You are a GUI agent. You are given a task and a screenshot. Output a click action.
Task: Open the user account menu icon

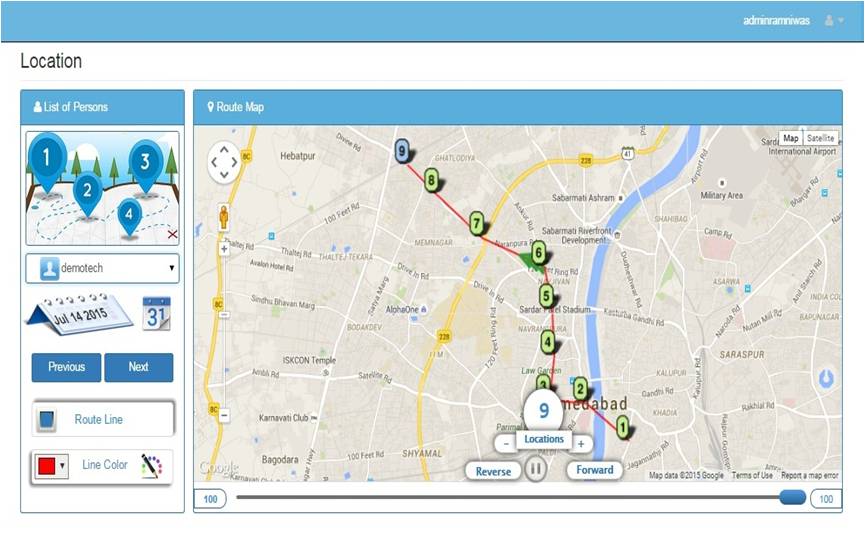coord(833,20)
